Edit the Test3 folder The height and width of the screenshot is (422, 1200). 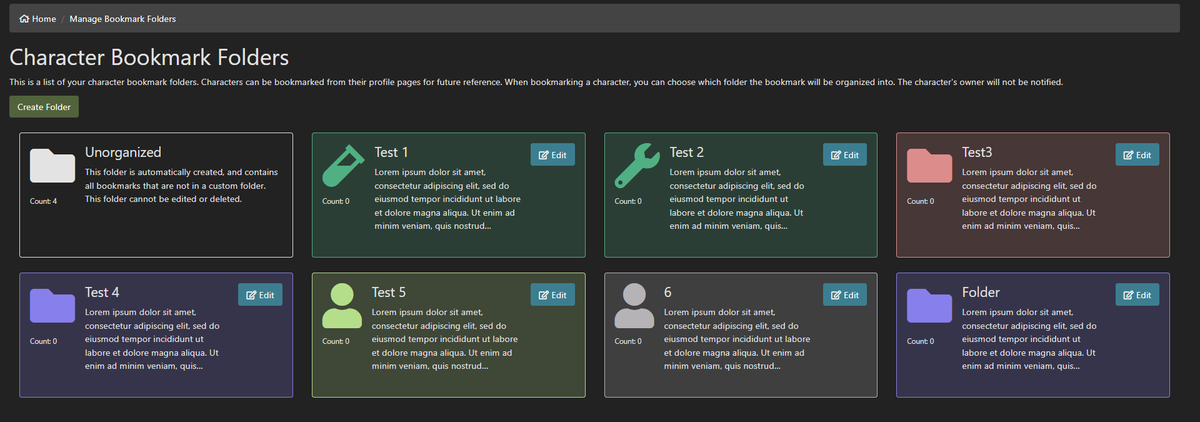[1138, 155]
